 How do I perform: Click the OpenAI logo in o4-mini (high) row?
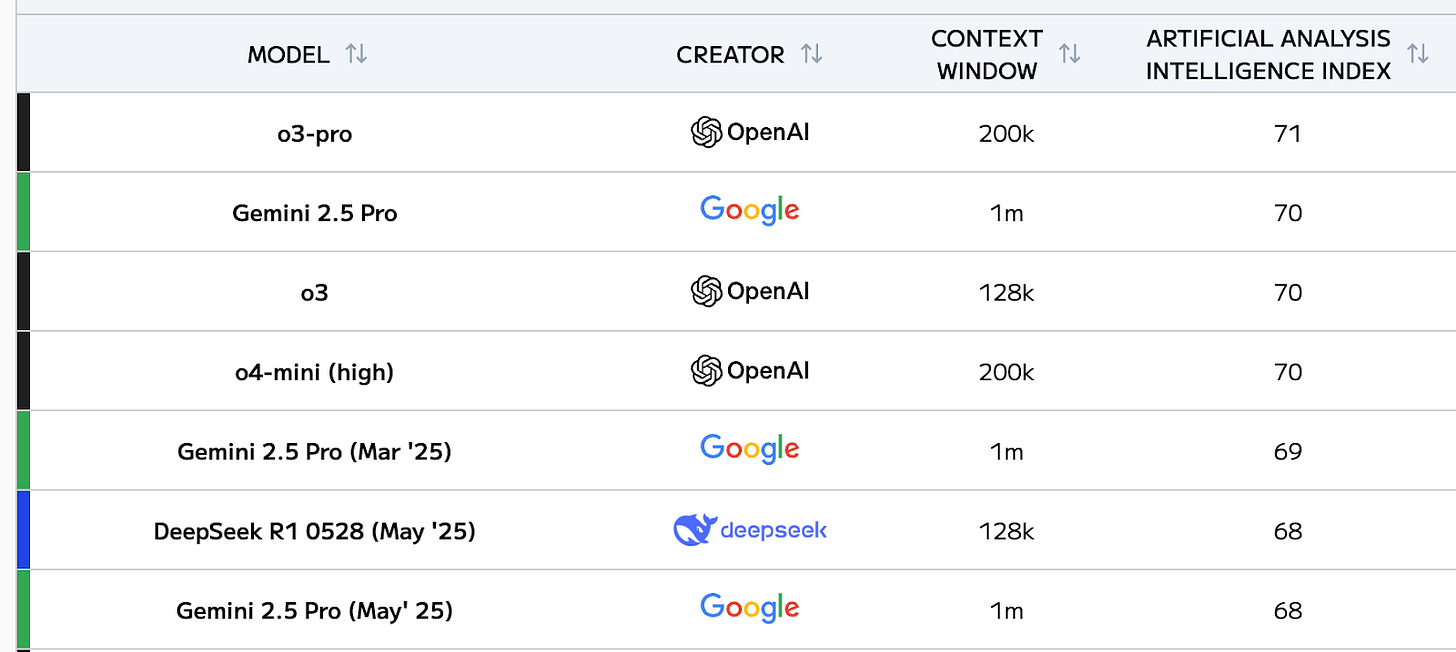tap(750, 371)
